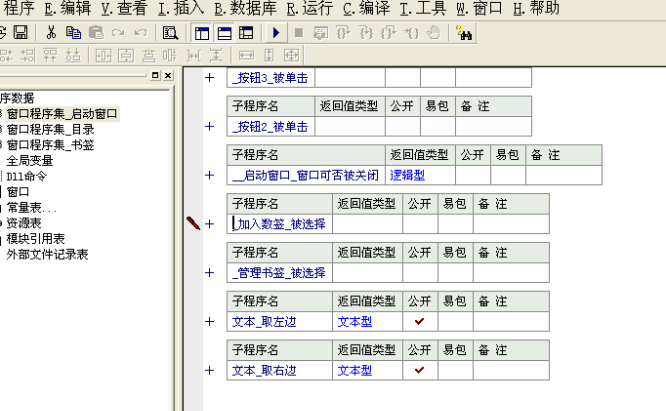Toggle the bottom status panel layout icon
Image resolution: width=666 pixels, height=411 pixels.
(224, 33)
